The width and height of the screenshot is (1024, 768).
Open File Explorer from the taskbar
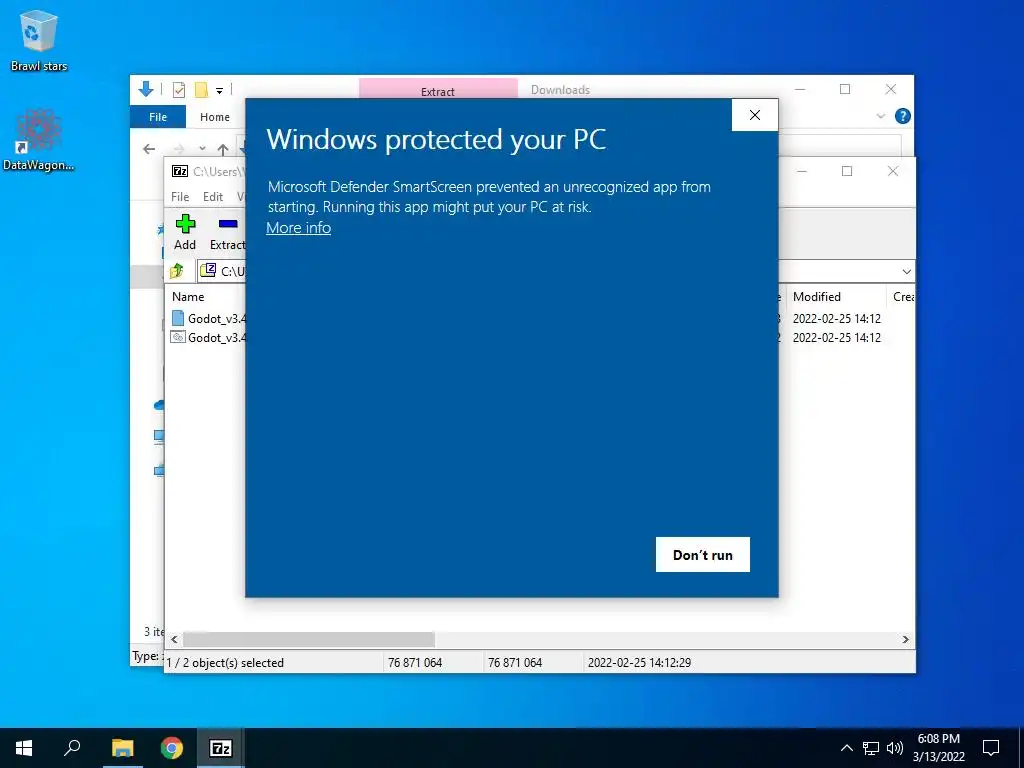[122, 748]
